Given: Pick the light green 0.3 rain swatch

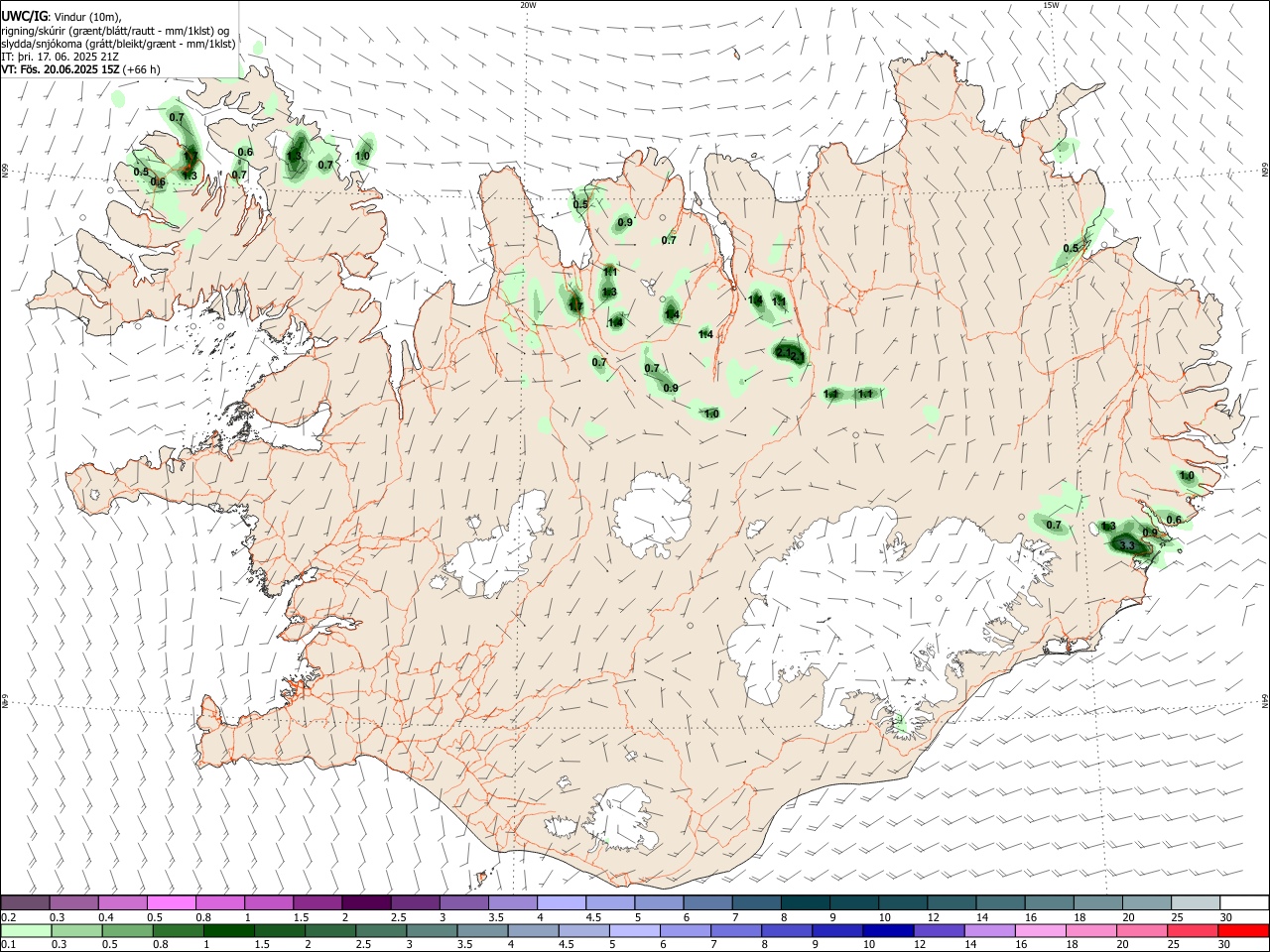Looking at the screenshot, I should click(76, 930).
